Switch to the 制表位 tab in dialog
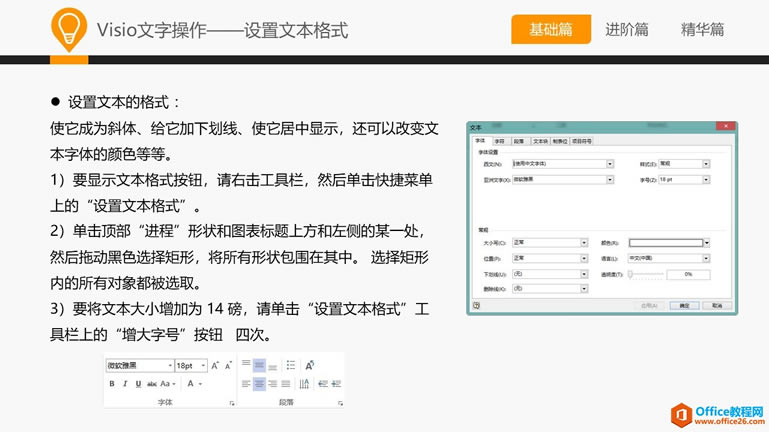769x432 pixels. click(x=560, y=141)
